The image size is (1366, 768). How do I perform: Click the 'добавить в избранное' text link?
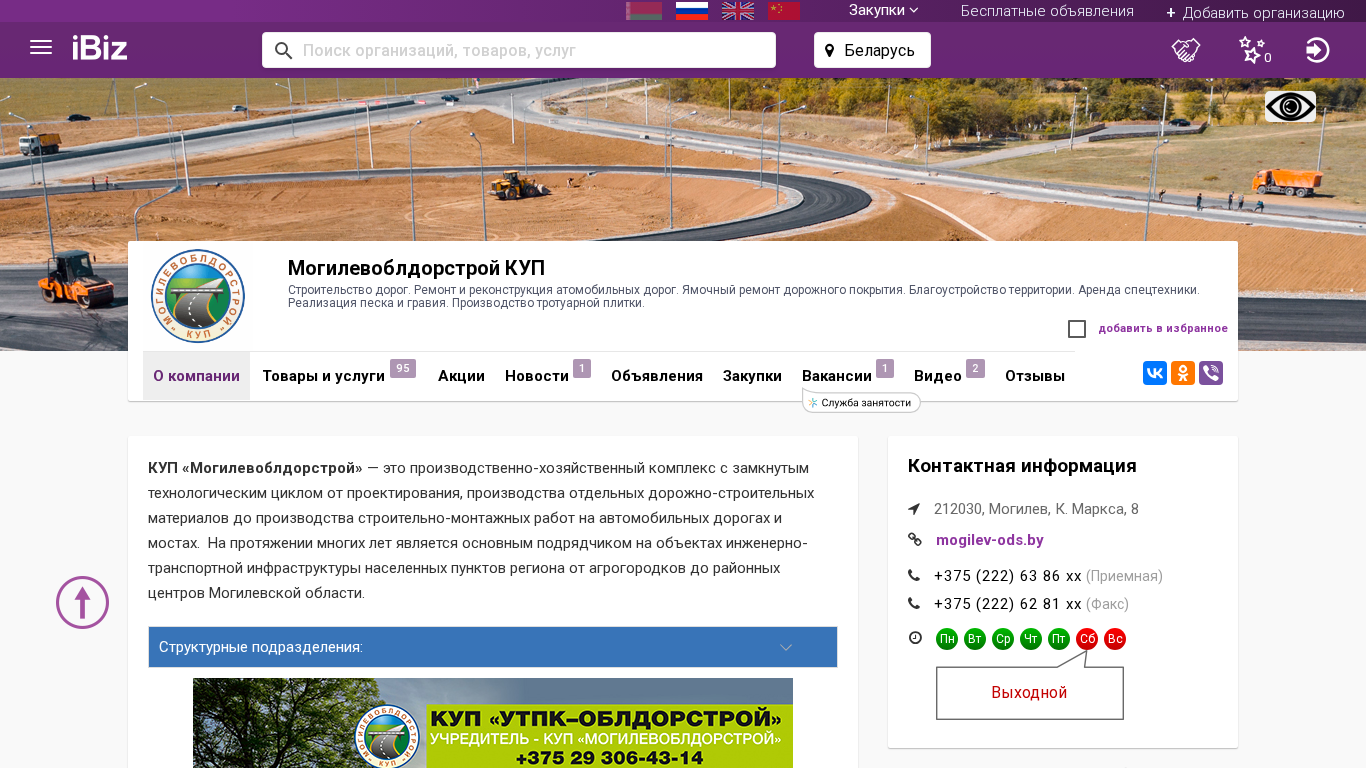pos(1163,329)
